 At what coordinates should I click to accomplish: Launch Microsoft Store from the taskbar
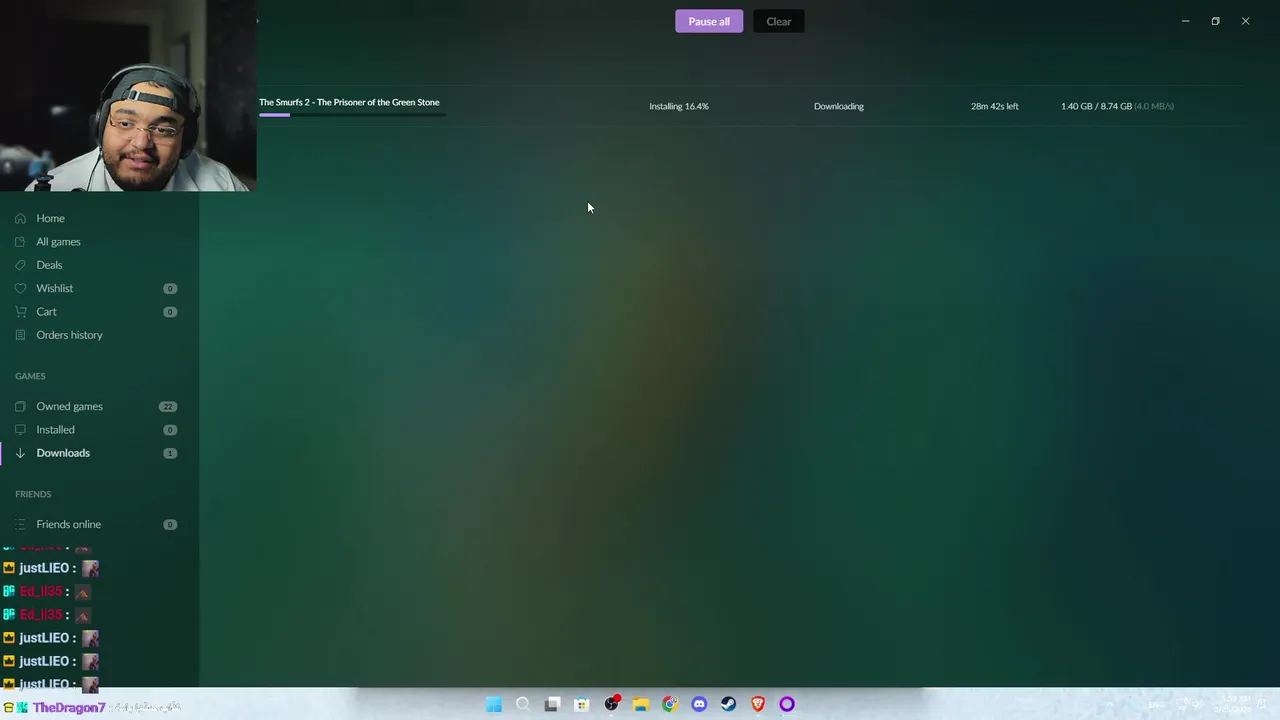[581, 704]
